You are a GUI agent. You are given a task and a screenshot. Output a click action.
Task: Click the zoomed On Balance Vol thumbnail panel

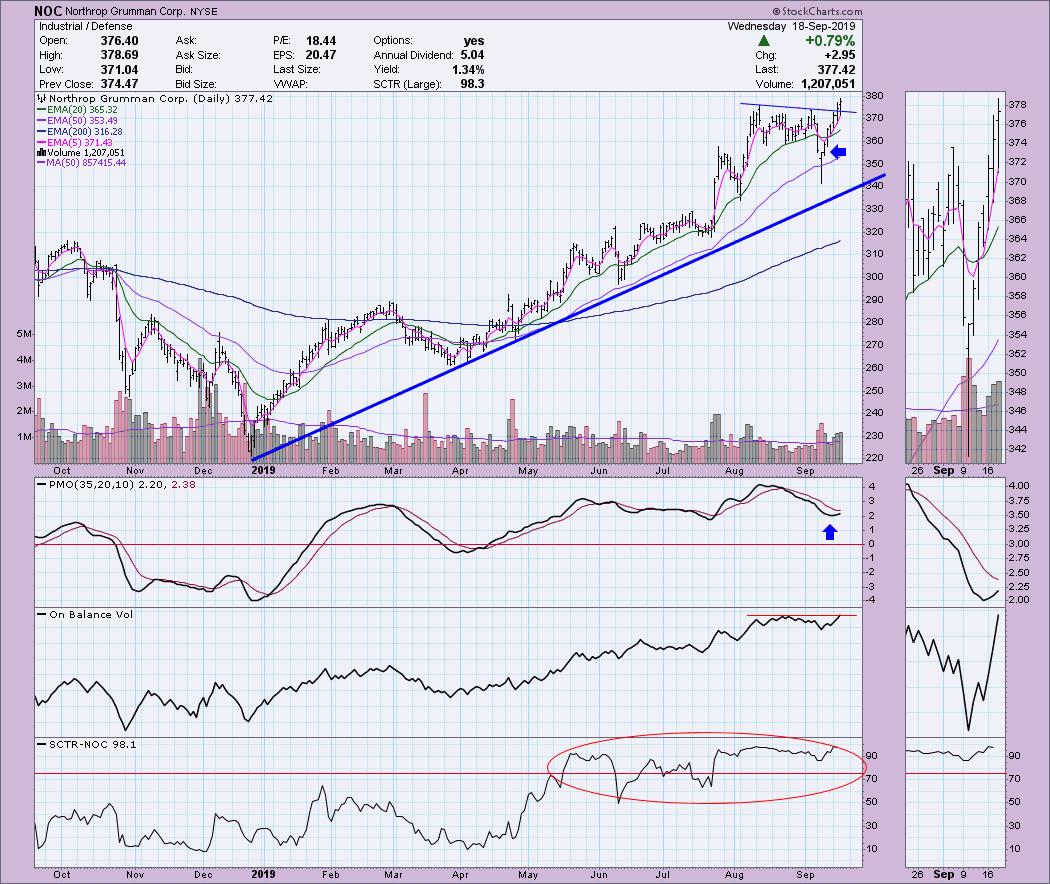[956, 672]
